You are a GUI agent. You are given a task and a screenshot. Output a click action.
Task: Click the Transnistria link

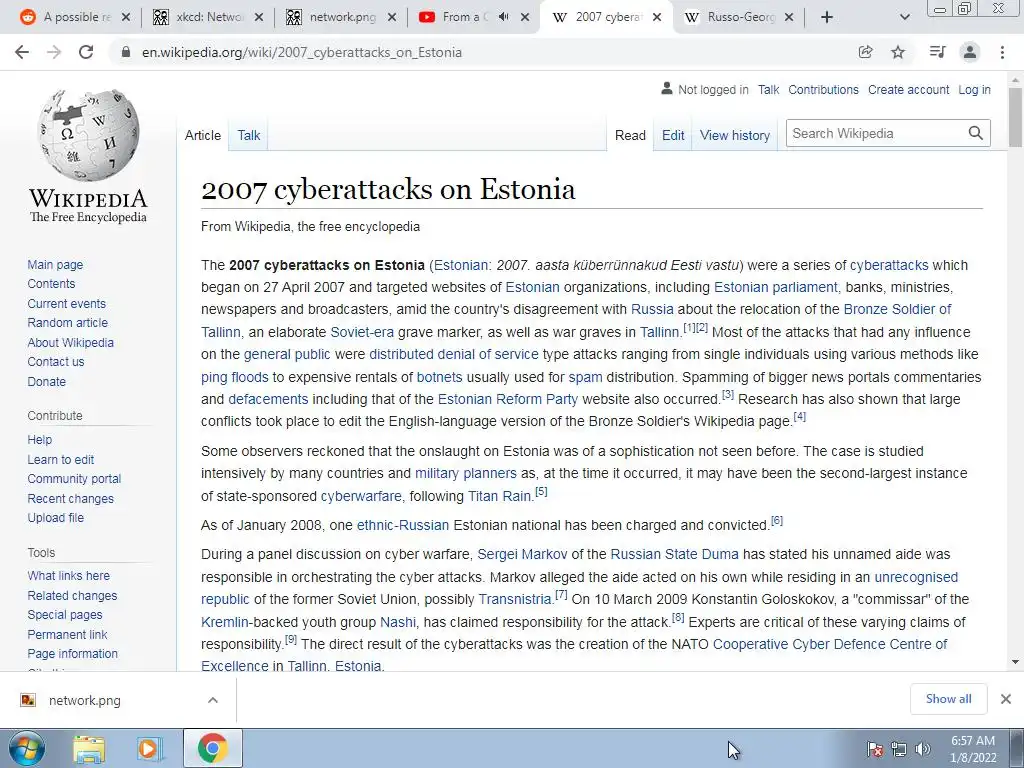point(515,600)
